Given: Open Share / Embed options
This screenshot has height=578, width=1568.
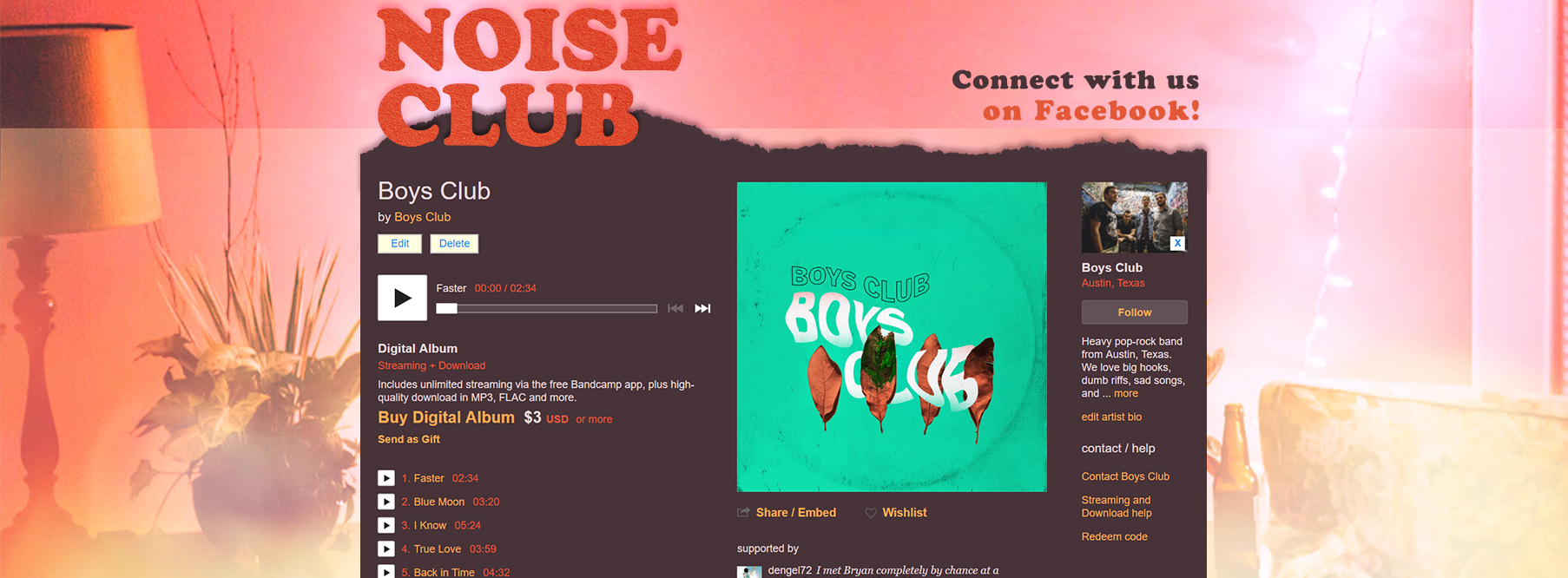Looking at the screenshot, I should pos(787,513).
